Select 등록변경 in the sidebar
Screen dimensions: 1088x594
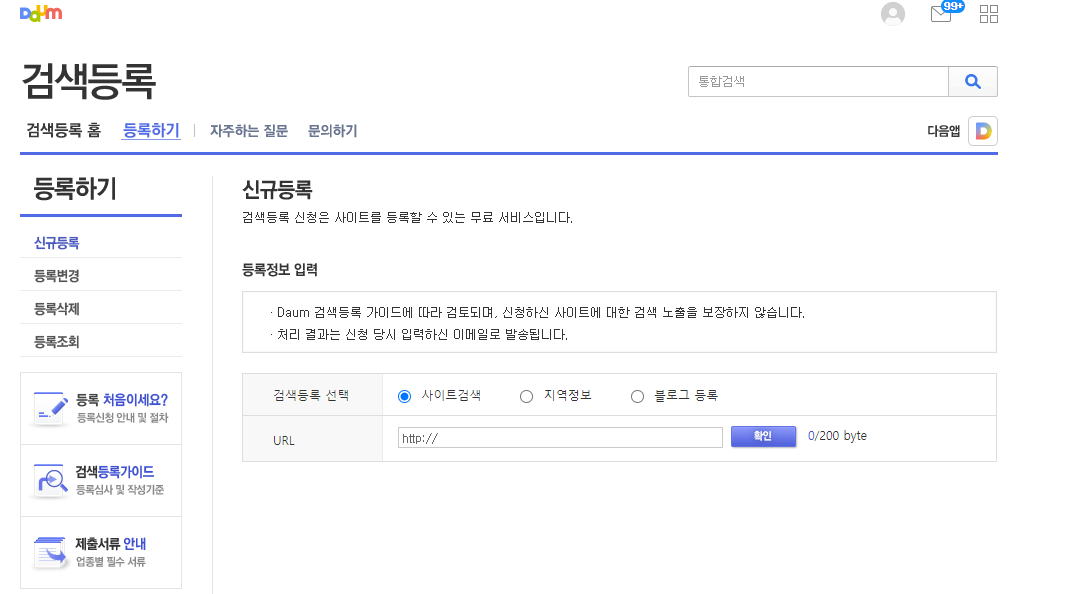pos(57,275)
